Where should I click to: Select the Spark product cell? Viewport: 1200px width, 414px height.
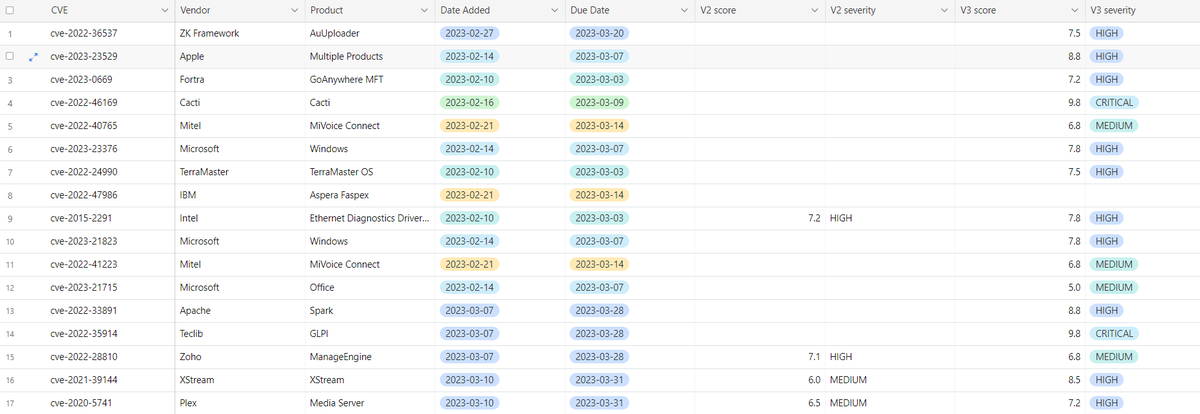(x=370, y=310)
